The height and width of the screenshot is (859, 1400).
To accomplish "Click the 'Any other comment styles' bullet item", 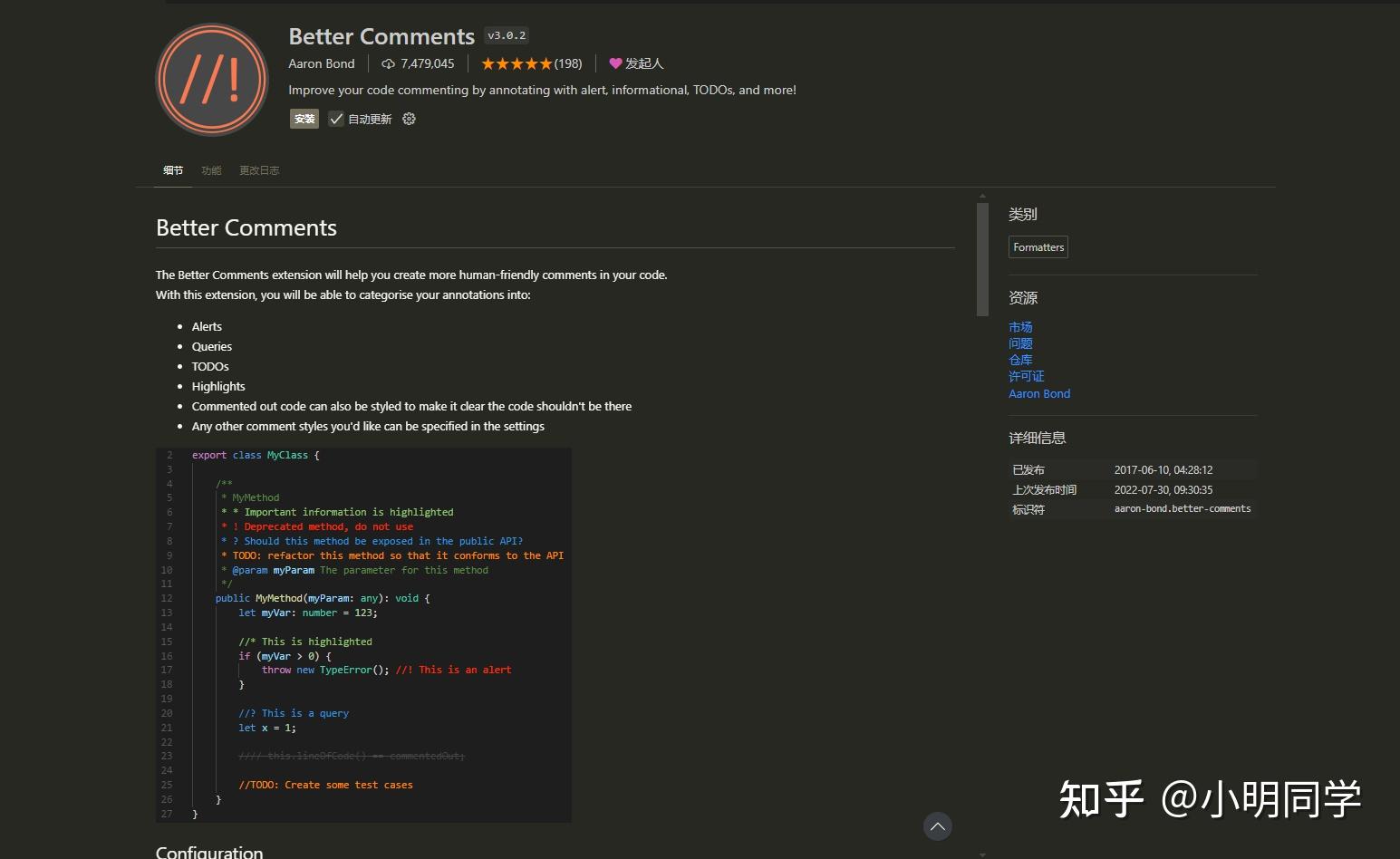I will (x=368, y=426).
